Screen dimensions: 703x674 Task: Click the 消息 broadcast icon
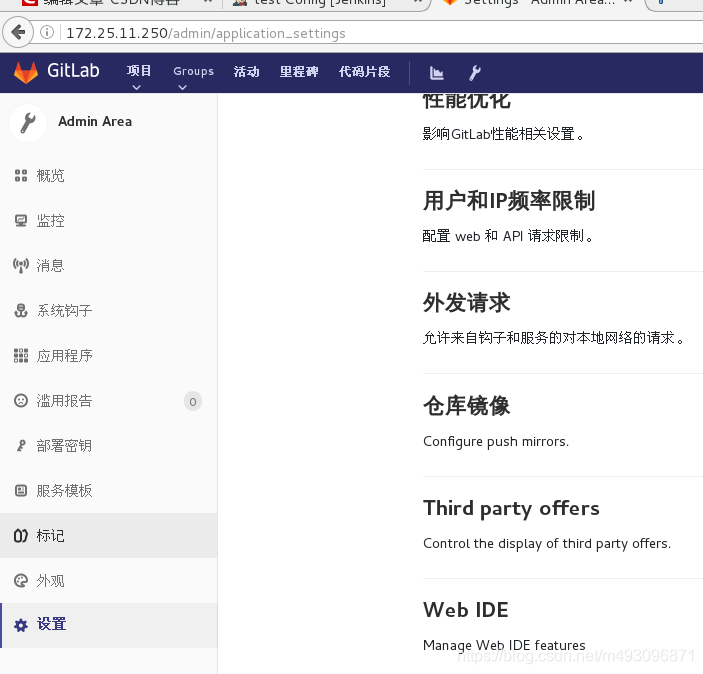click(x=21, y=265)
